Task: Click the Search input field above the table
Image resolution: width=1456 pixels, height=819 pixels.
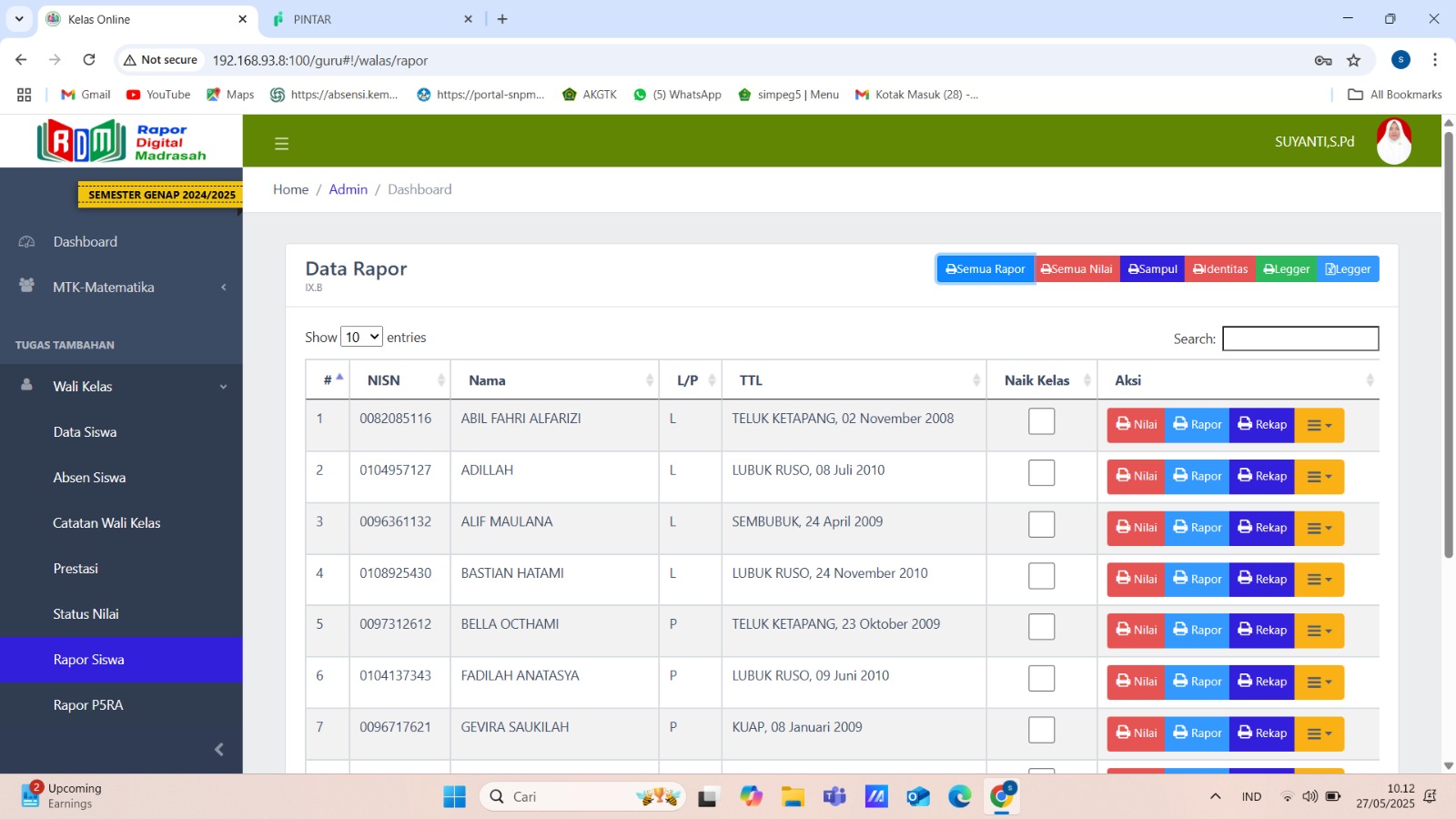Action: point(1299,339)
